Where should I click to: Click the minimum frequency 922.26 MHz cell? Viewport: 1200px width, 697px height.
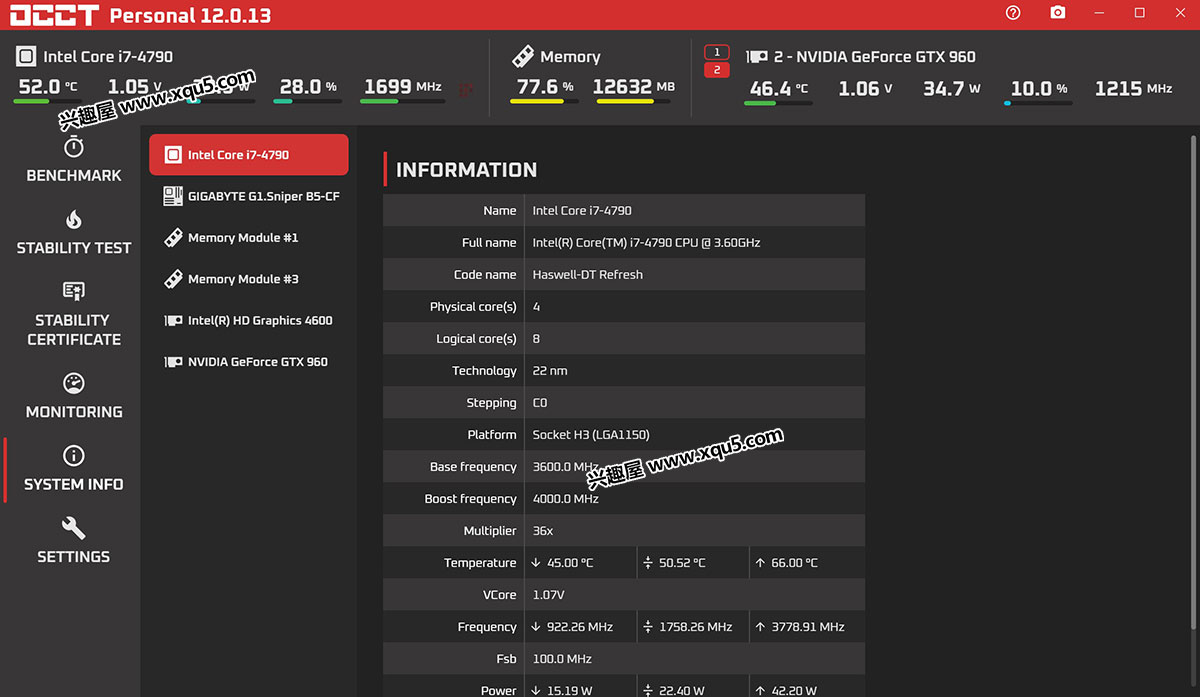pyautogui.click(x=580, y=626)
